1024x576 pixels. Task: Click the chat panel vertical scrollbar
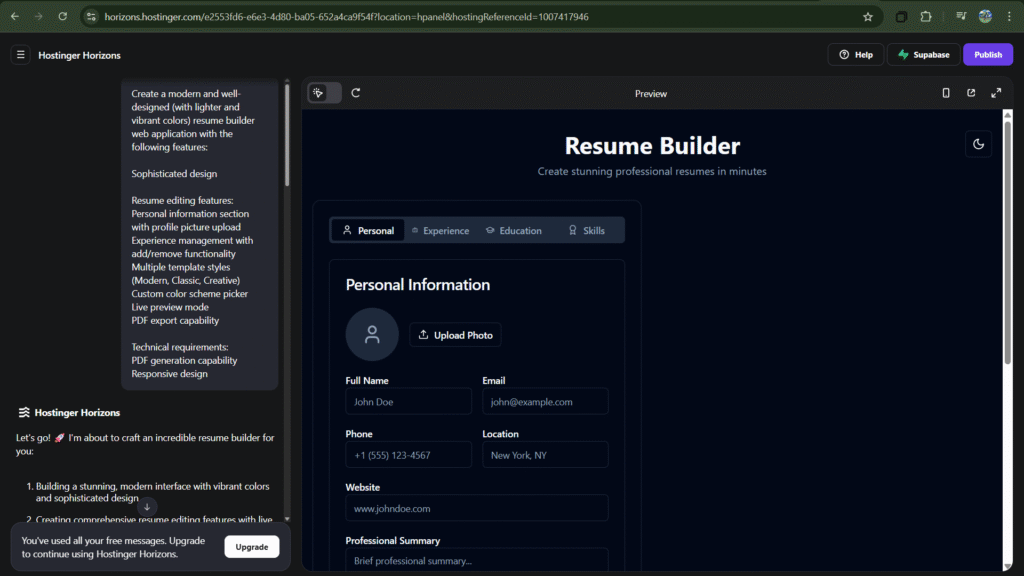tap(287, 135)
